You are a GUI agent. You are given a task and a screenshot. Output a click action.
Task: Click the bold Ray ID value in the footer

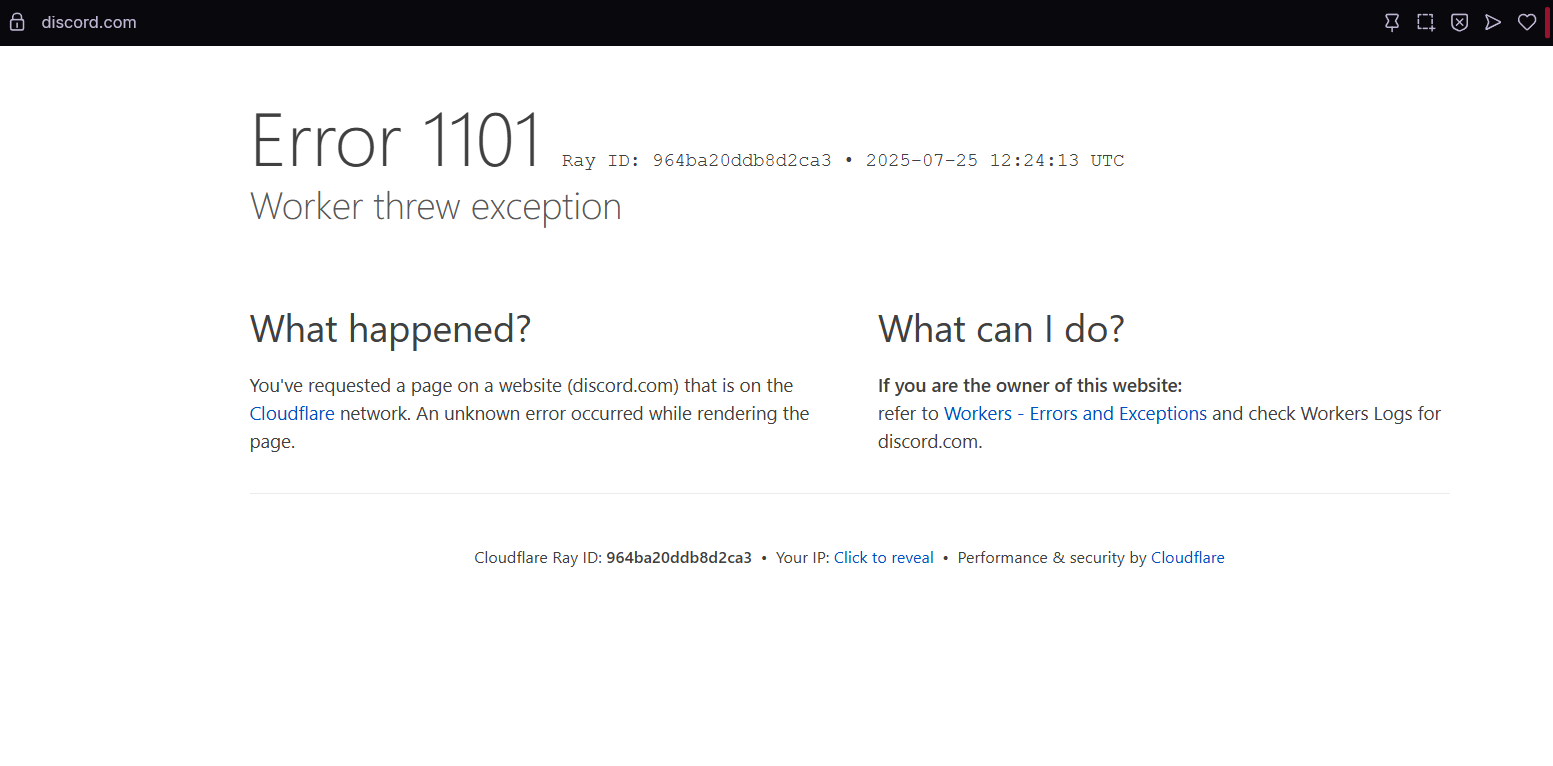pyautogui.click(x=679, y=558)
